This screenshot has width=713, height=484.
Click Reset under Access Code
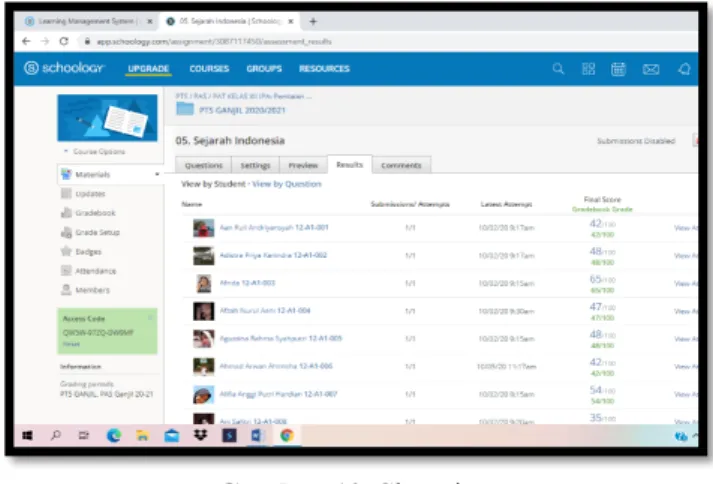point(71,344)
